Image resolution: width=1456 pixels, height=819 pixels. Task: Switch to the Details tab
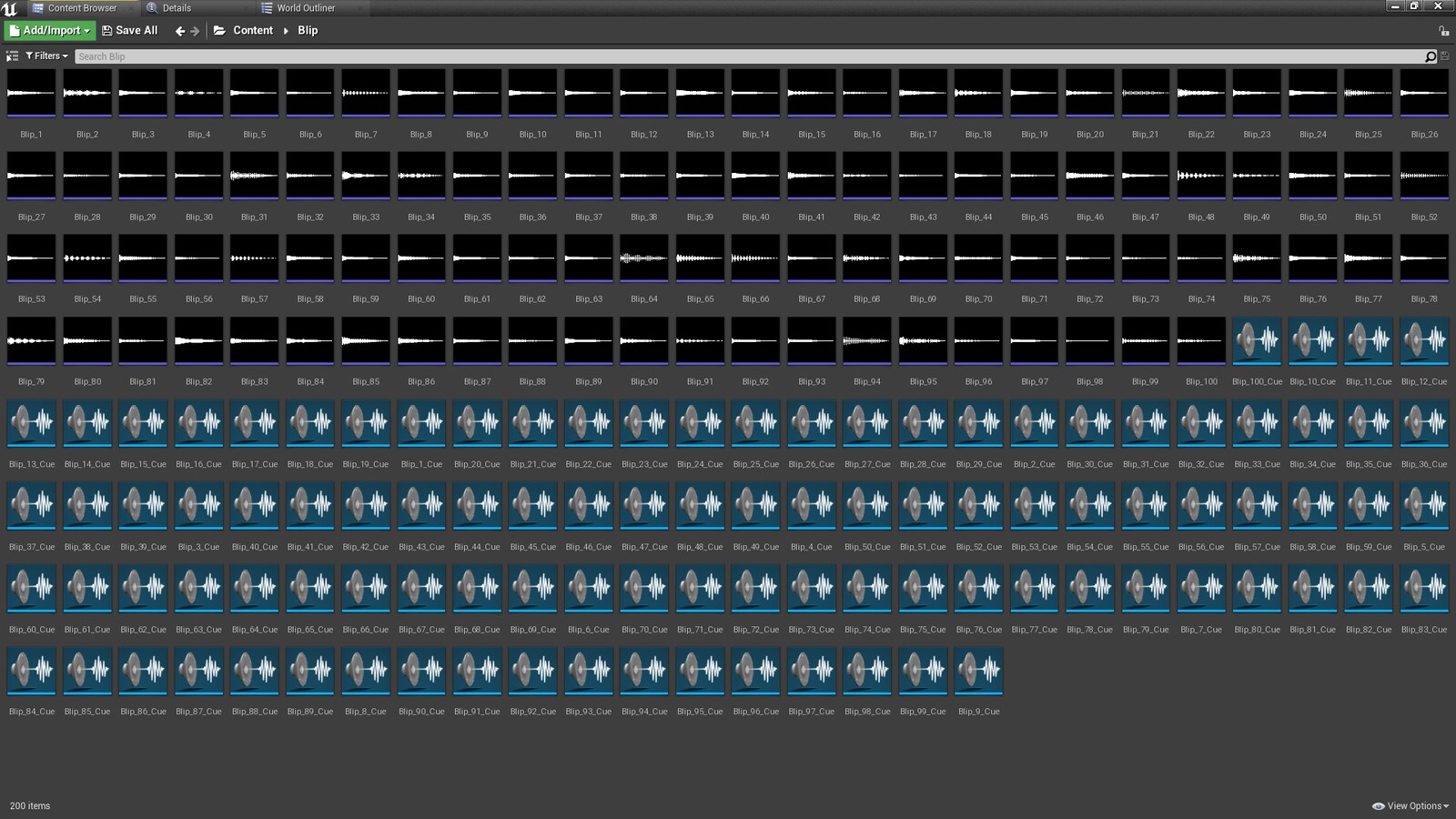pos(176,8)
